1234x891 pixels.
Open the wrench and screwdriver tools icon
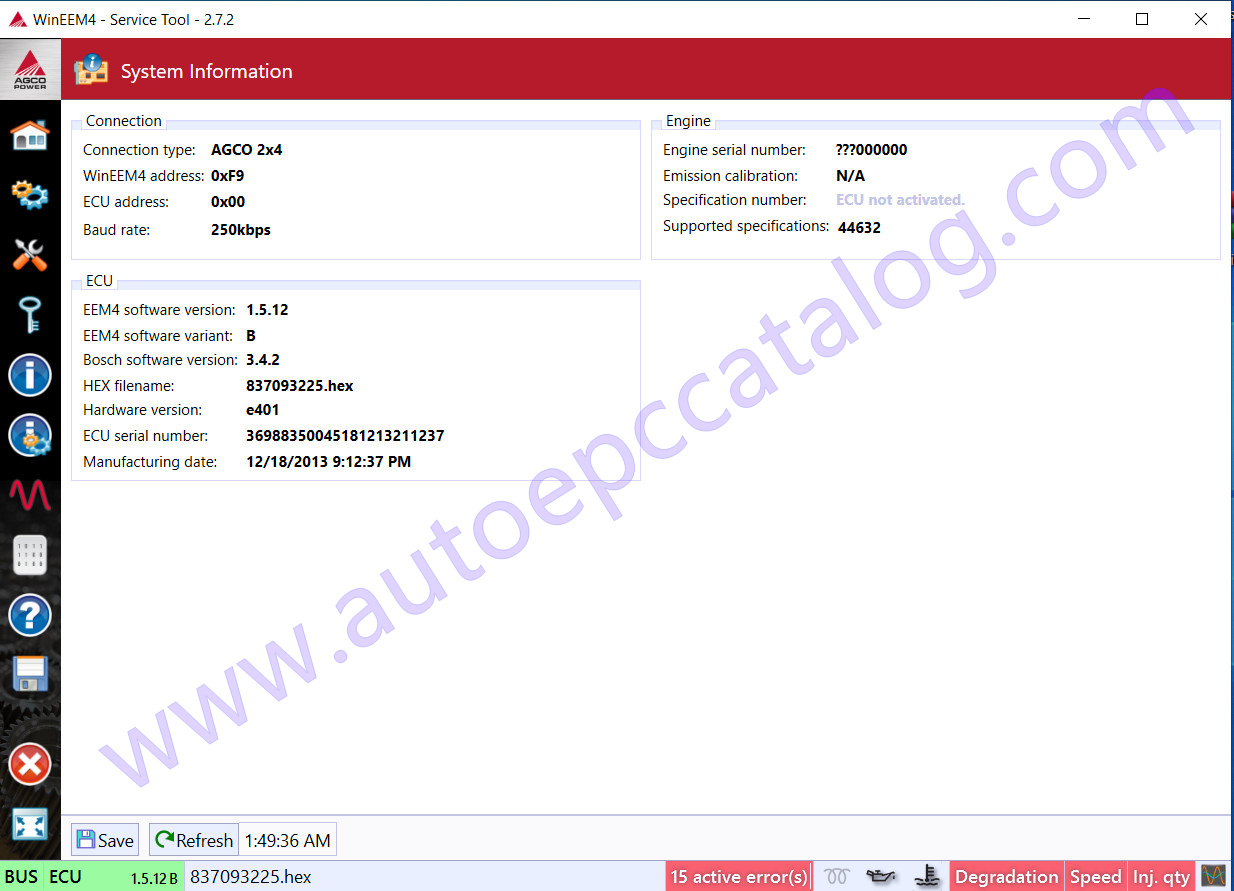pos(30,254)
